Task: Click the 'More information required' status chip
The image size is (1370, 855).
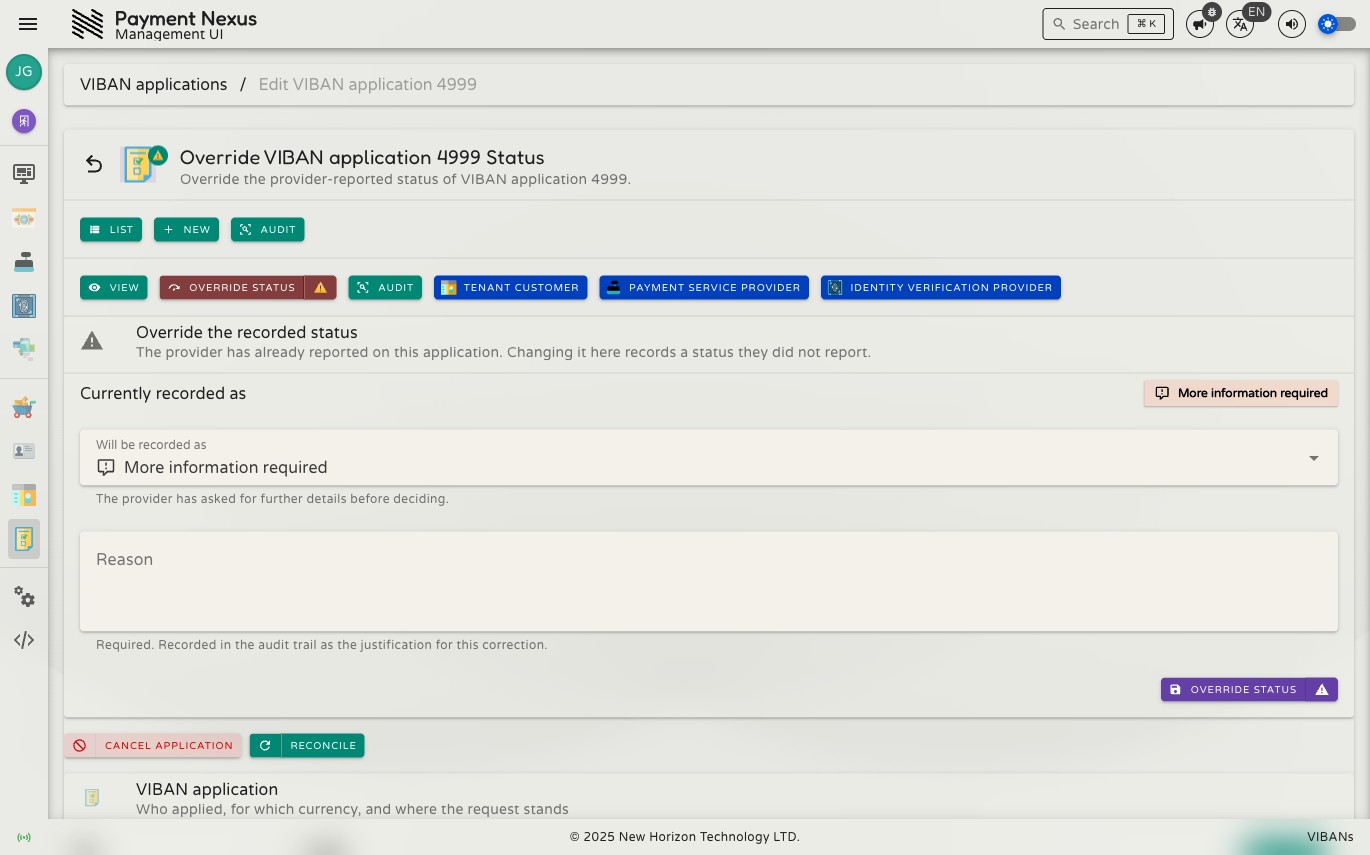Action: [x=1241, y=393]
